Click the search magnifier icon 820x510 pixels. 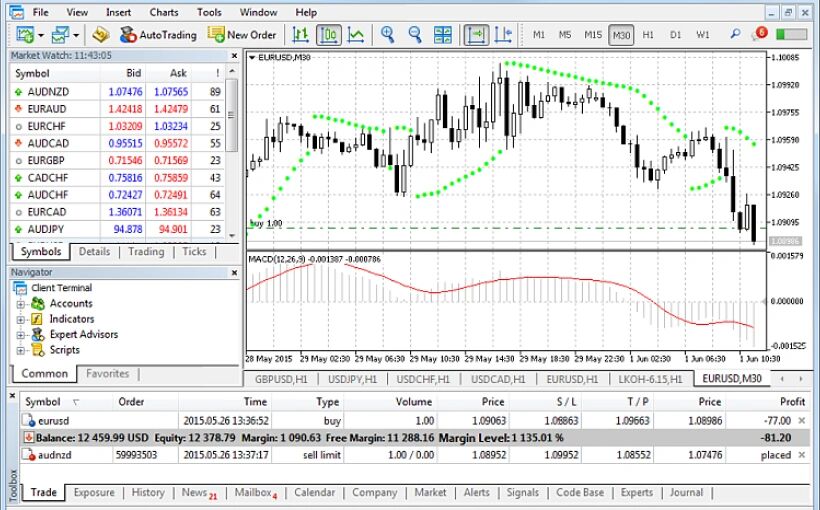point(736,35)
